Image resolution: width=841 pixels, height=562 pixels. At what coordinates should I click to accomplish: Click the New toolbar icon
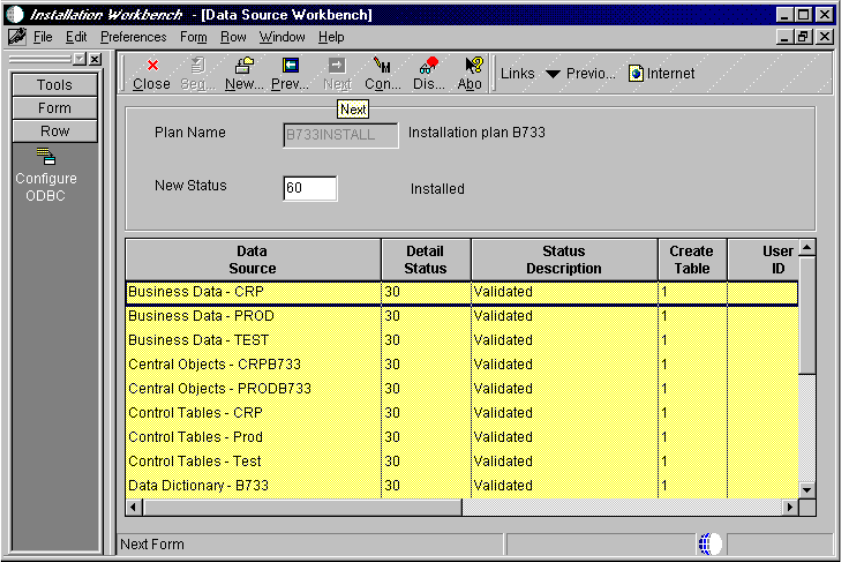(x=244, y=66)
